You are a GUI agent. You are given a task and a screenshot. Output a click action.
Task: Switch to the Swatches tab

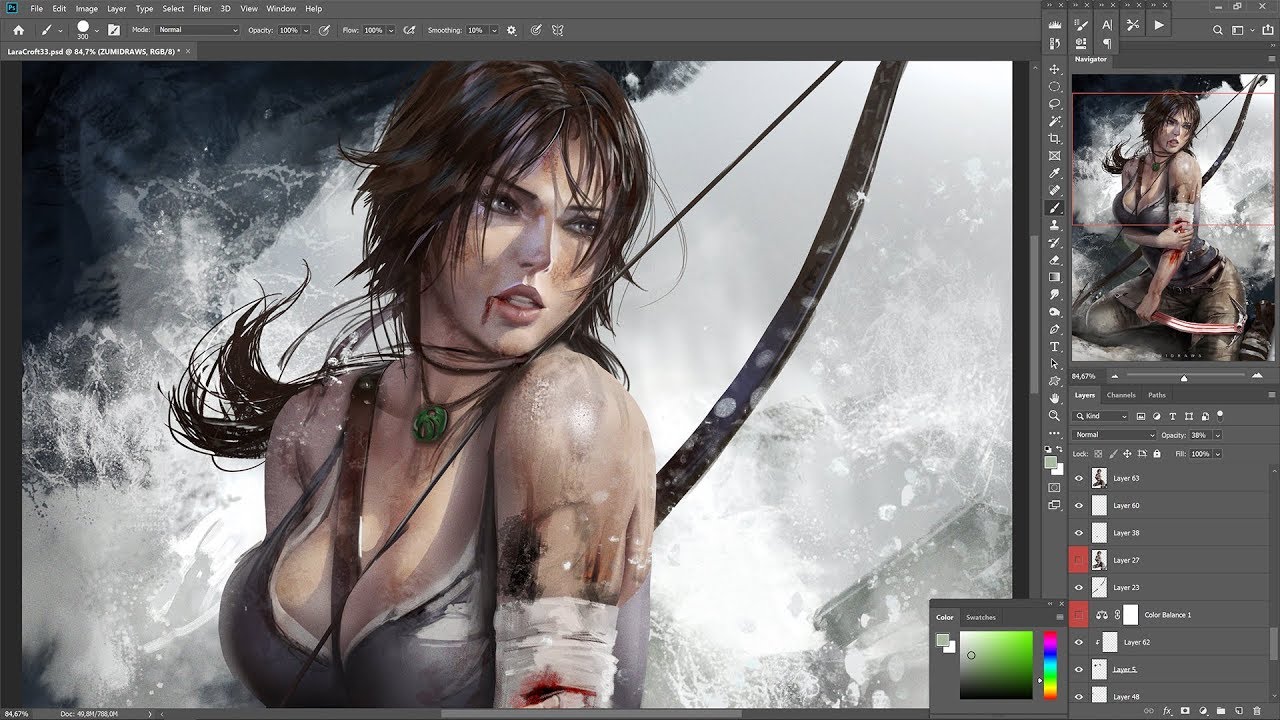[980, 617]
